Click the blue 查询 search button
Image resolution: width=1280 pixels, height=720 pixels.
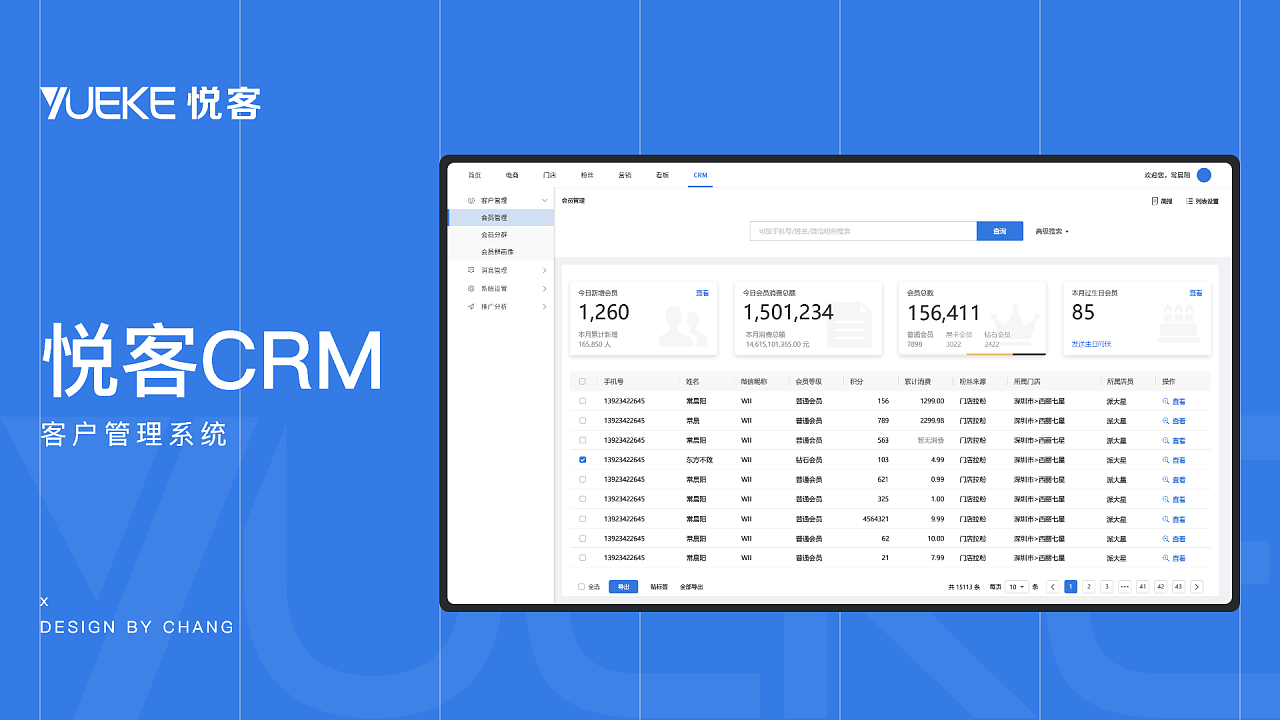[1000, 231]
